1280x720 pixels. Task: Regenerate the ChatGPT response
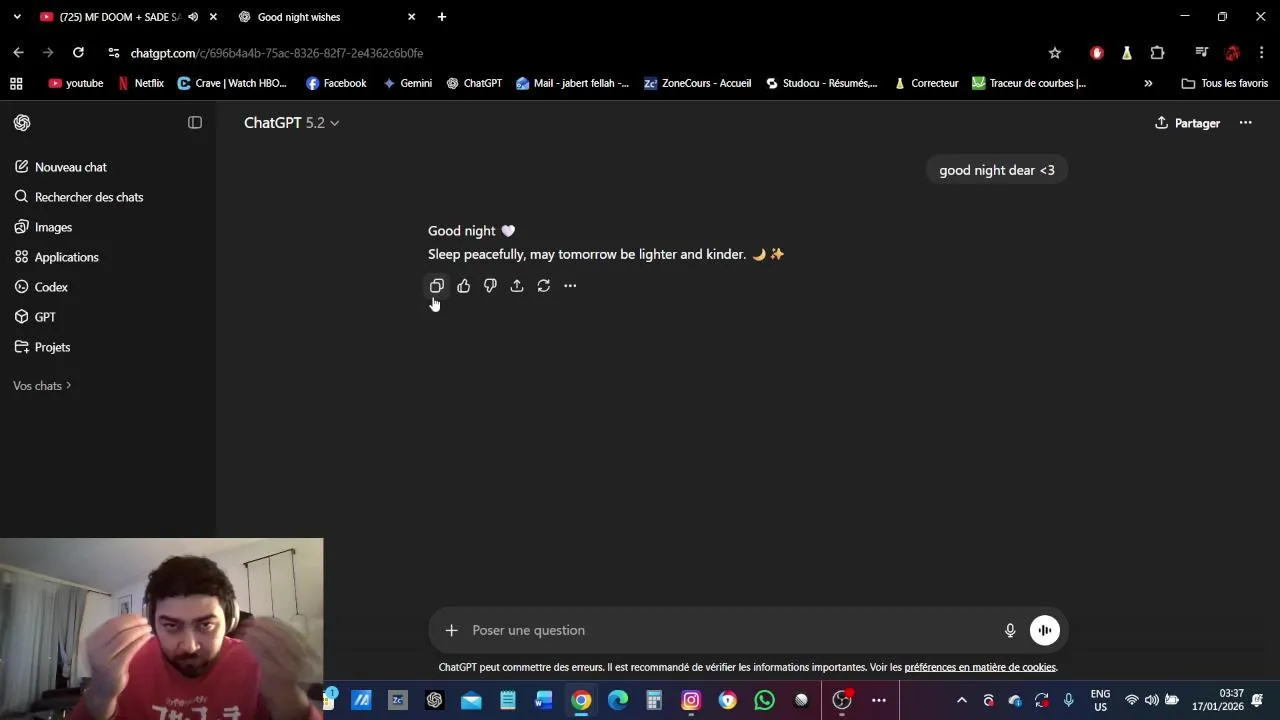[x=543, y=286]
